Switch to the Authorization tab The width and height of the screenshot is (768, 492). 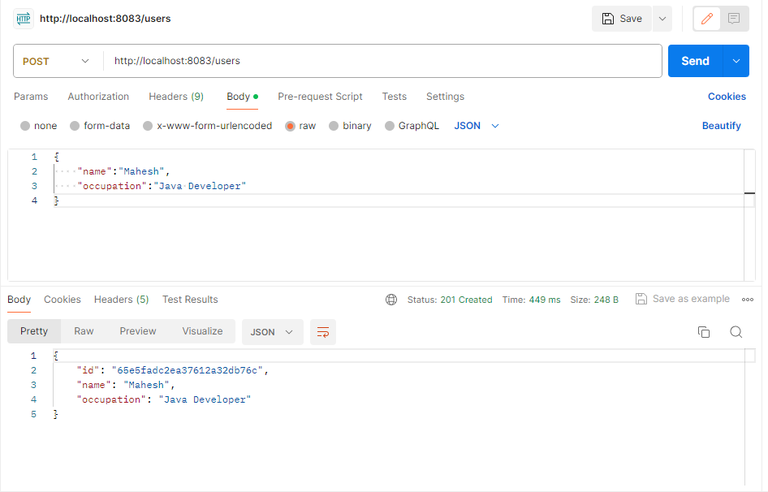(98, 97)
